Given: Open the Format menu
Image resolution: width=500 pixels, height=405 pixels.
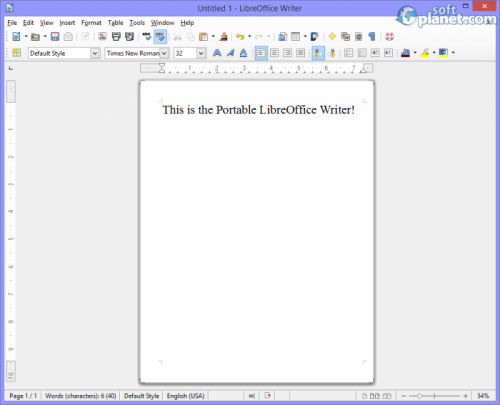Looking at the screenshot, I should pos(91,23).
